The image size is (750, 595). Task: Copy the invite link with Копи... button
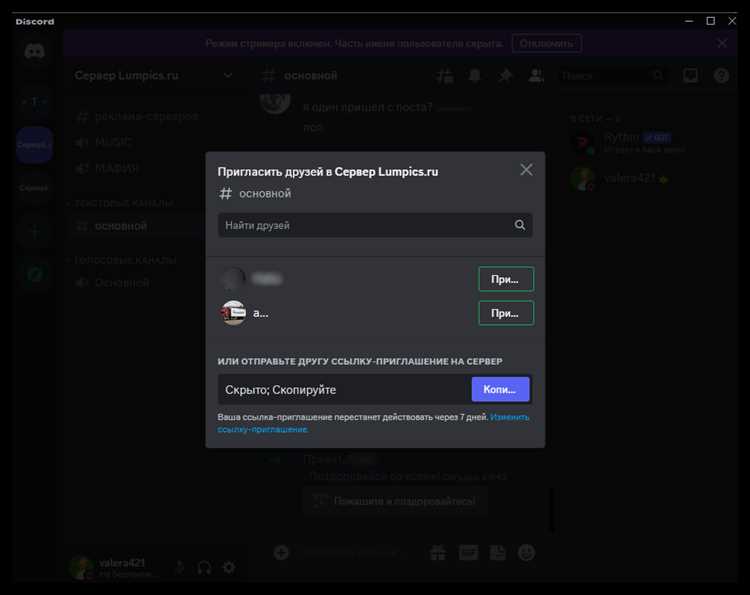point(500,389)
